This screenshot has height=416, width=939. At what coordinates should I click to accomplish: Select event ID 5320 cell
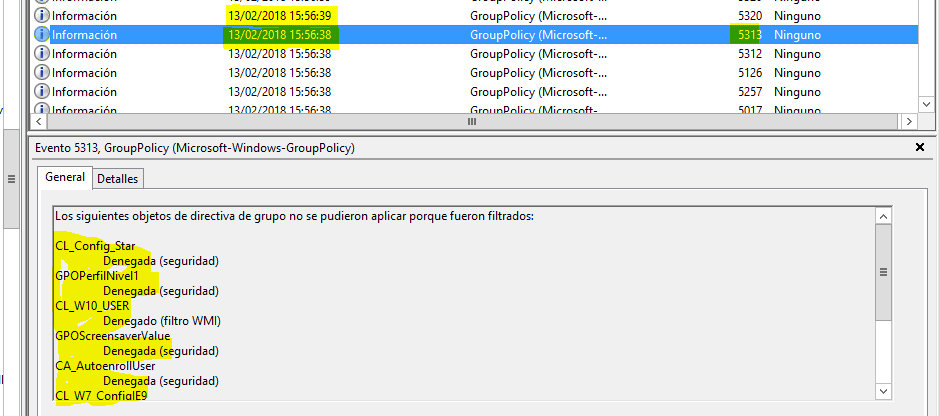[x=750, y=16]
